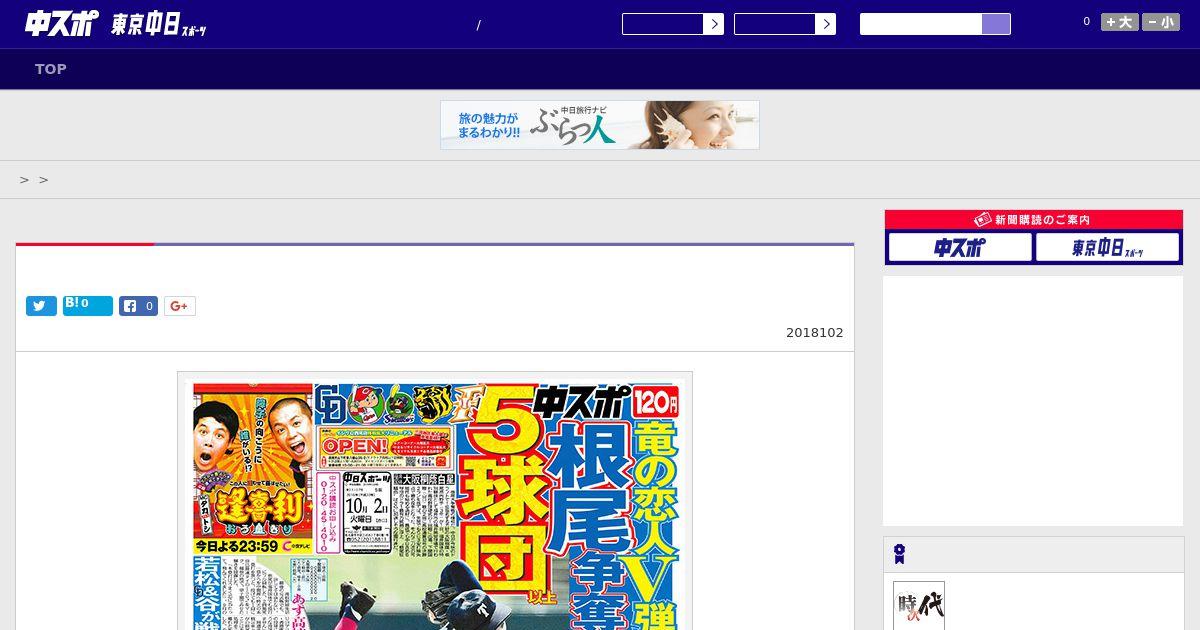
Task: Open the TOP navigation tab
Action: click(51, 69)
